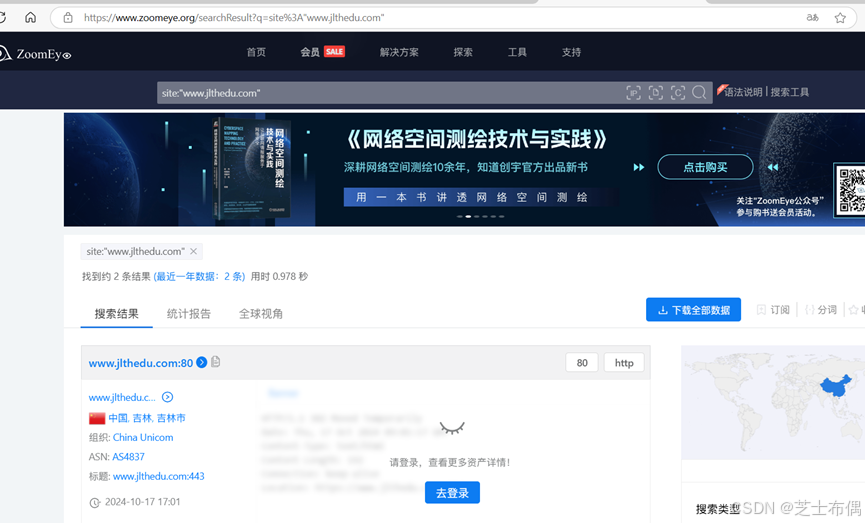Viewport: 865px width, 523px height.
Task: Click the 下载全部数据 button
Action: (x=693, y=310)
